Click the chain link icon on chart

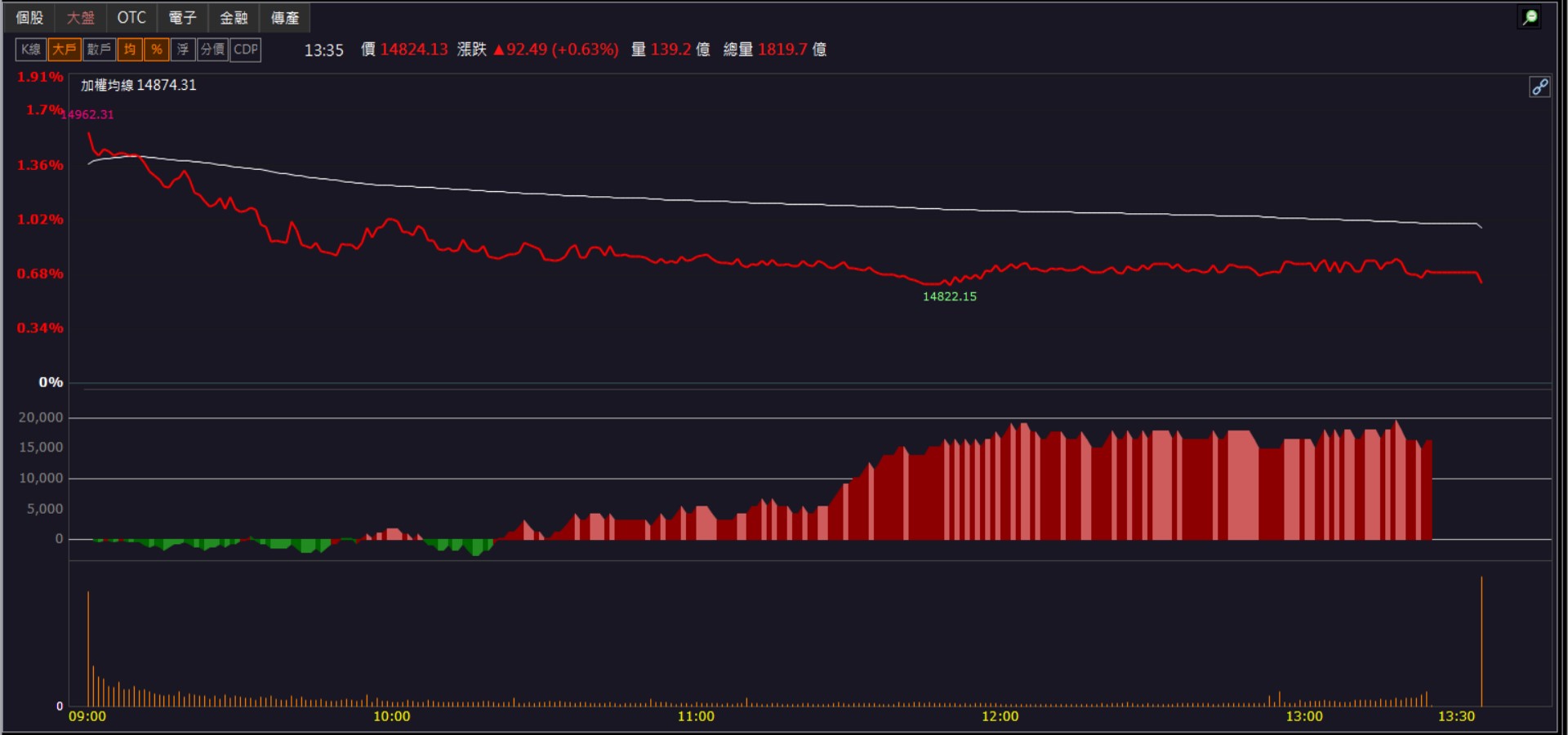coord(1539,87)
